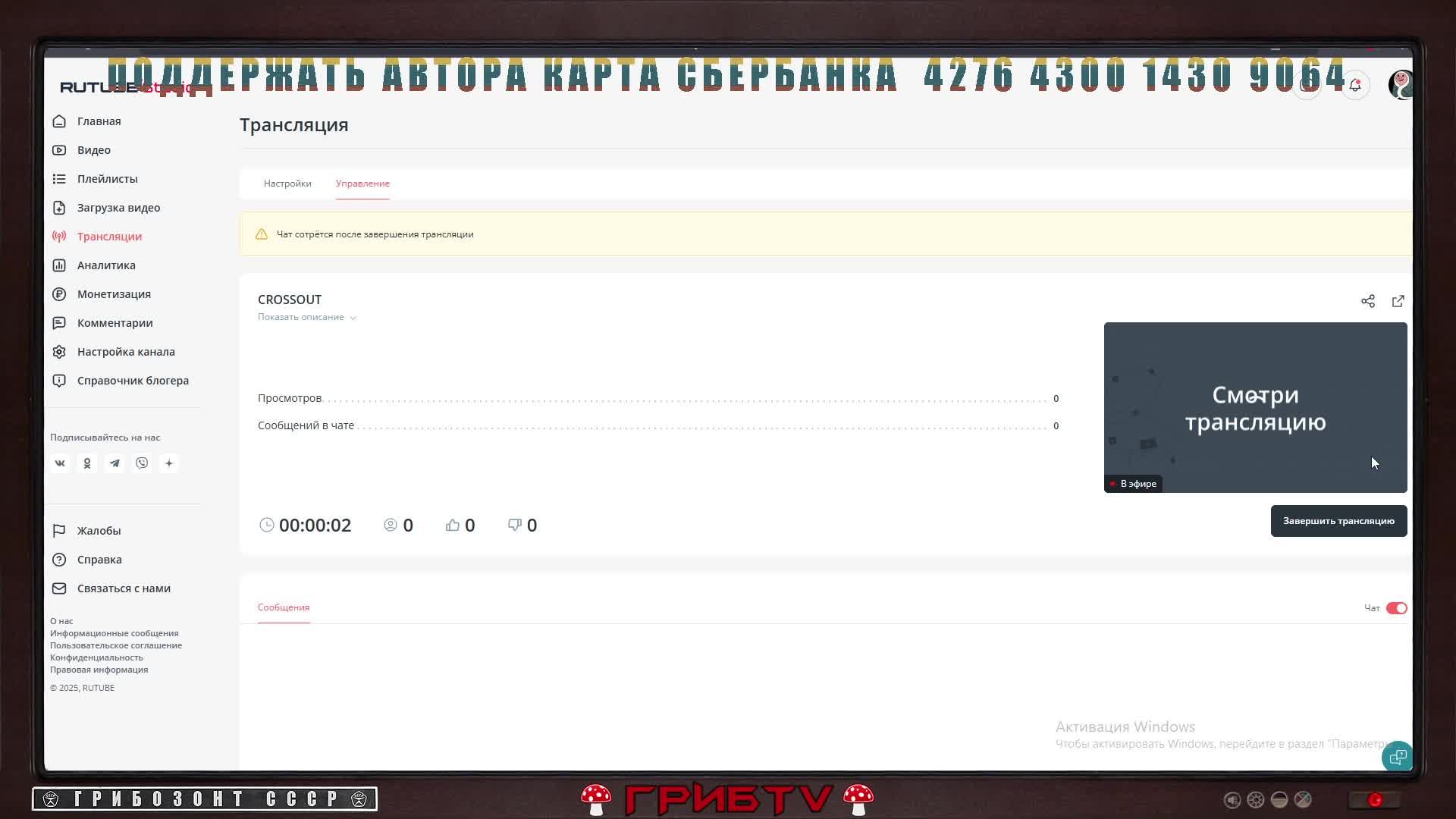Click the ruble icon beside Монетизация
Screen dimensions: 1456x819
(x=59, y=294)
